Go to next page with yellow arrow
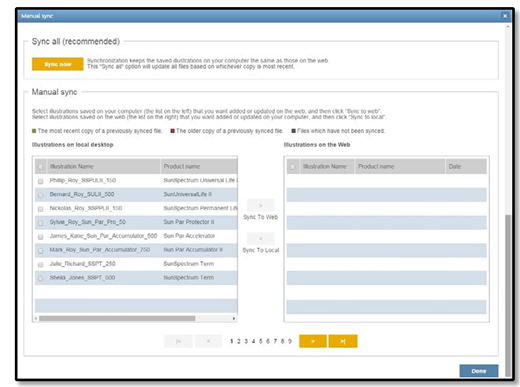The image size is (520, 387). click(x=313, y=341)
